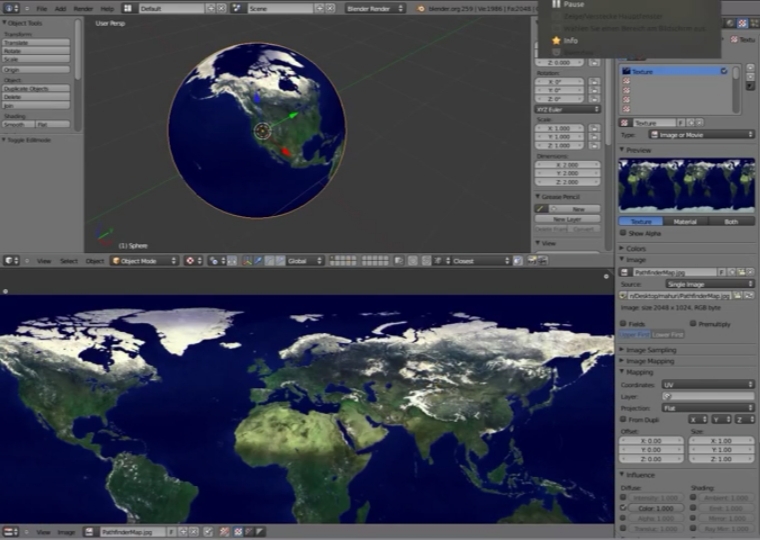
Task: Click the Offset X: 0.00 field
Action: (x=651, y=441)
